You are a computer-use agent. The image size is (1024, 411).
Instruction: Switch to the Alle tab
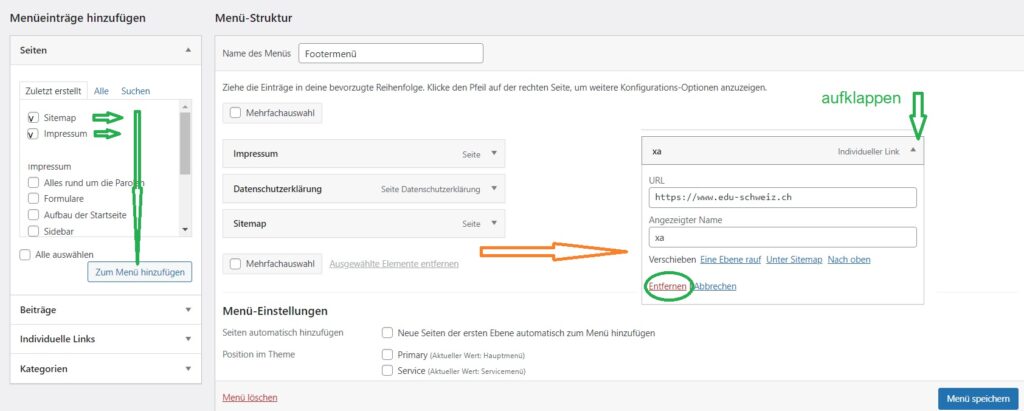click(101, 91)
